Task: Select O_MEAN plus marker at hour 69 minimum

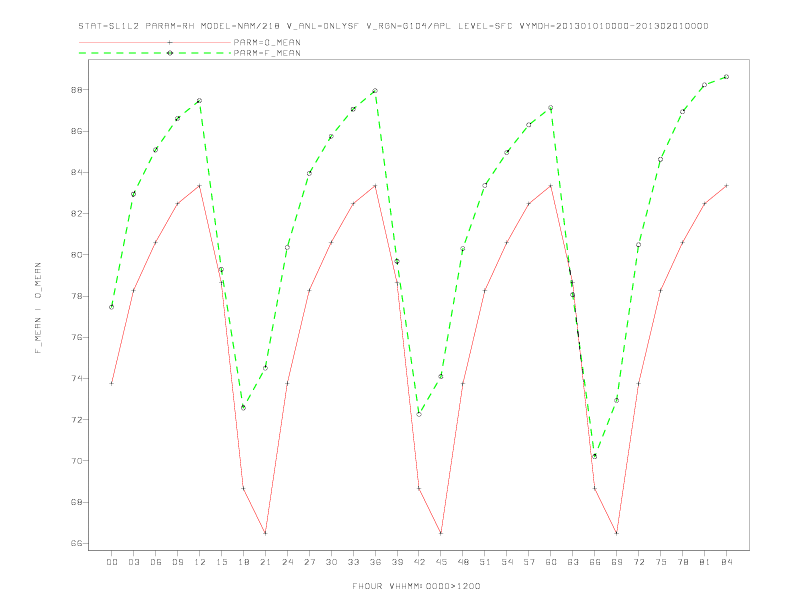Action: point(617,533)
